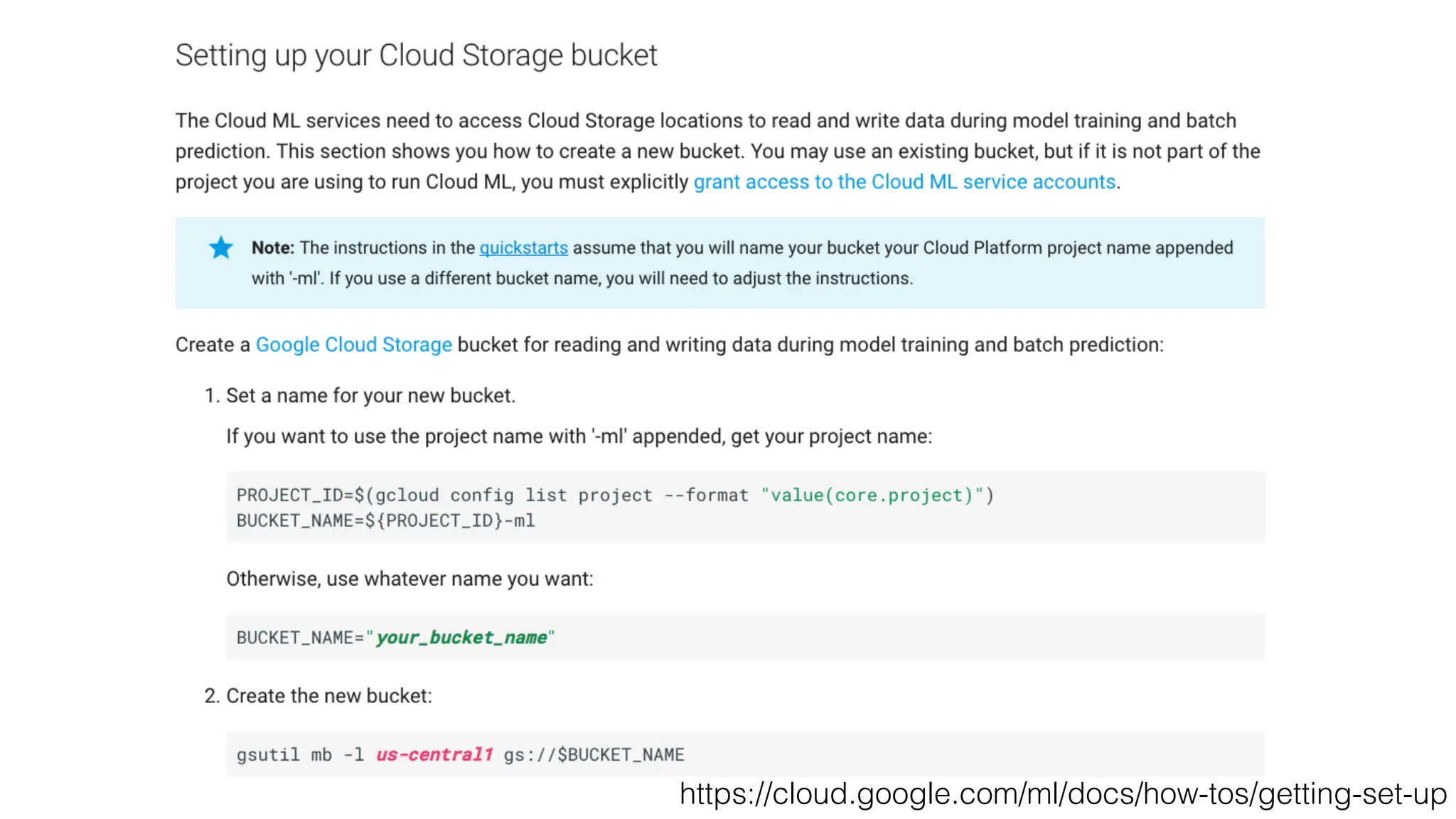Click the gs://$BUCKET_NAME argument
Screen dimensions: 1456x819
tap(594, 754)
